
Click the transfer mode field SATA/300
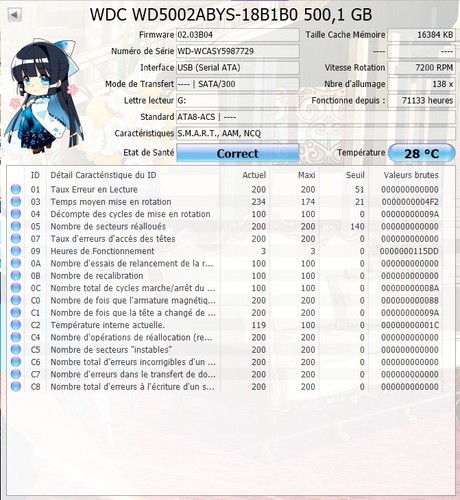pos(238,84)
